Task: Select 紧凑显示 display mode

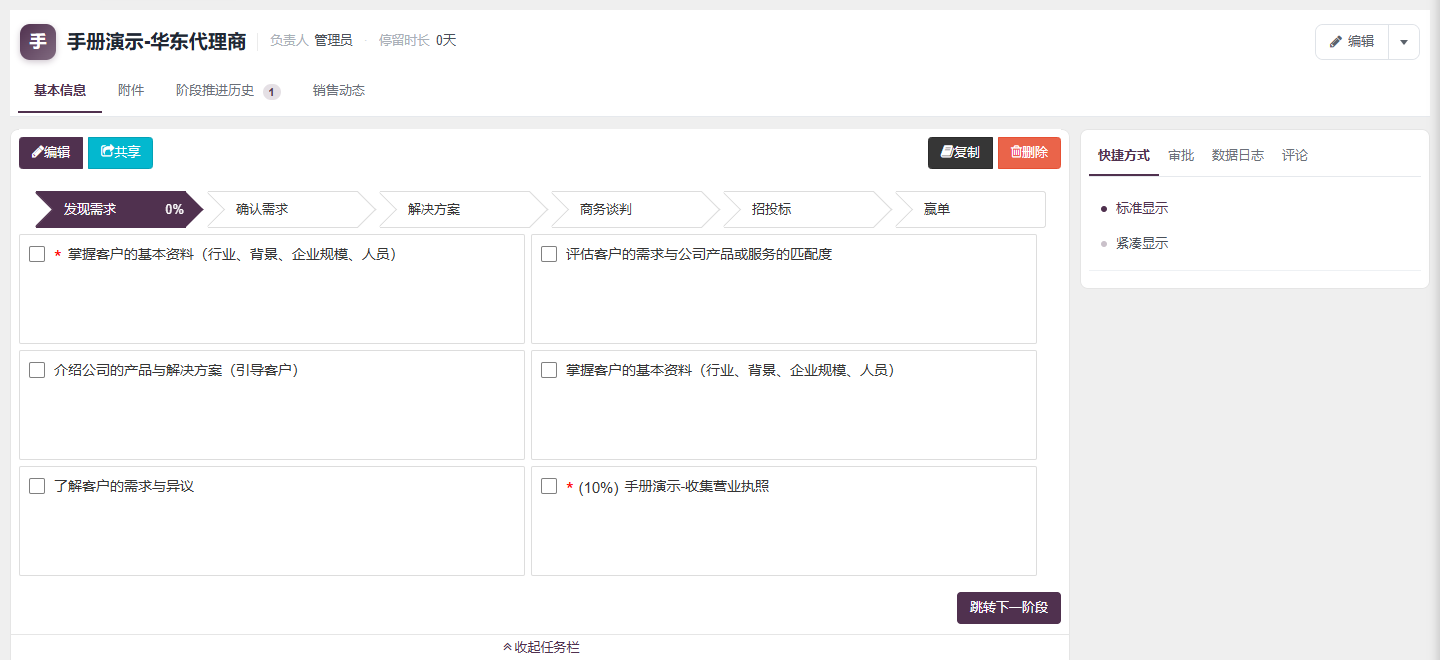Action: click(x=1142, y=243)
